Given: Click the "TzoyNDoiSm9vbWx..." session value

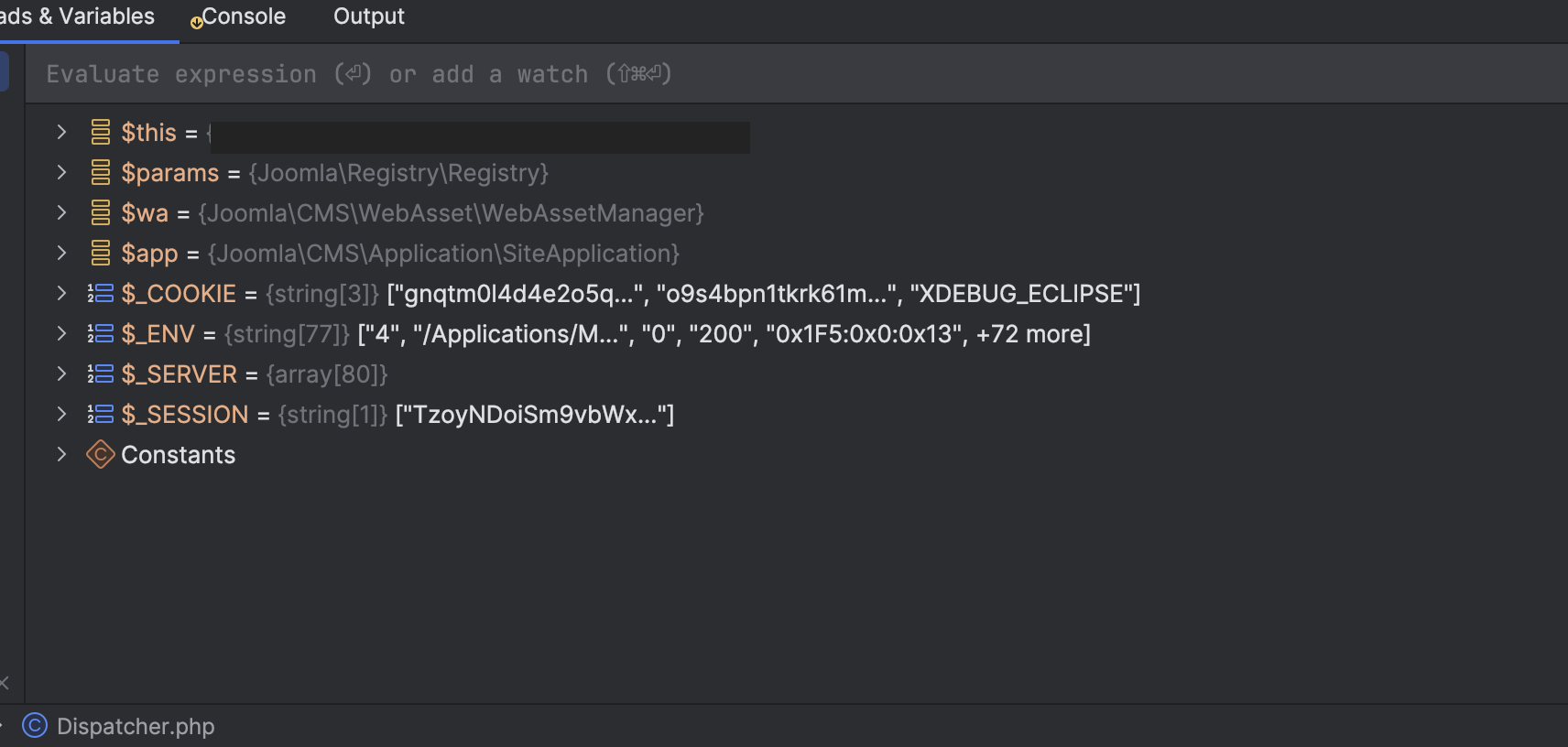Looking at the screenshot, I should point(535,415).
